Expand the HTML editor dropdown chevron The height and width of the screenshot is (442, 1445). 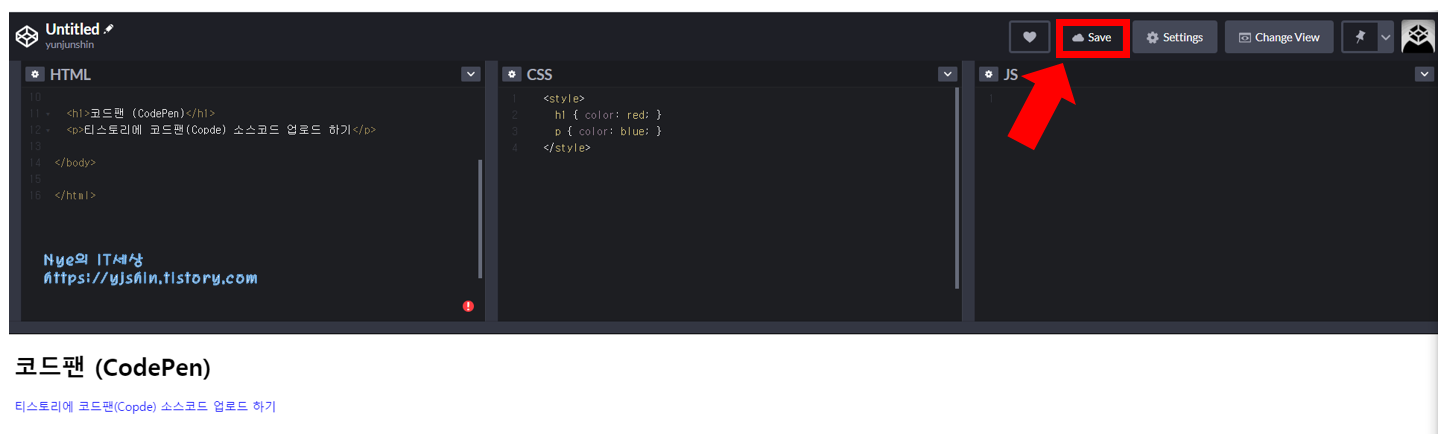pyautogui.click(x=470, y=74)
